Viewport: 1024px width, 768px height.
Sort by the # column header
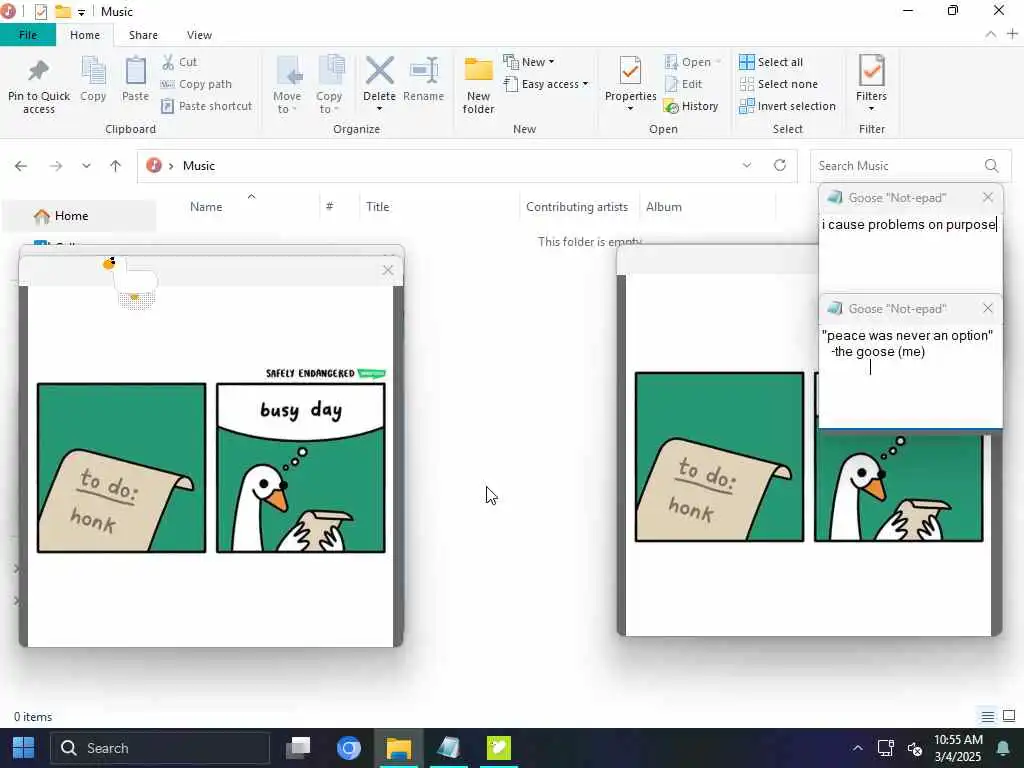[330, 206]
